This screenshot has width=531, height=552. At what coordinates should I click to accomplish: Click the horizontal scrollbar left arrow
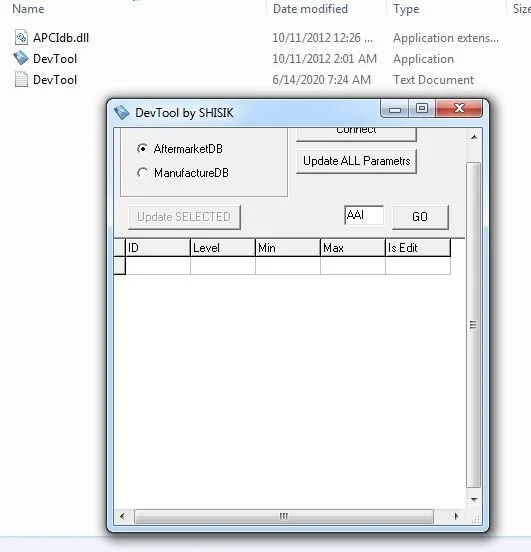[x=122, y=516]
